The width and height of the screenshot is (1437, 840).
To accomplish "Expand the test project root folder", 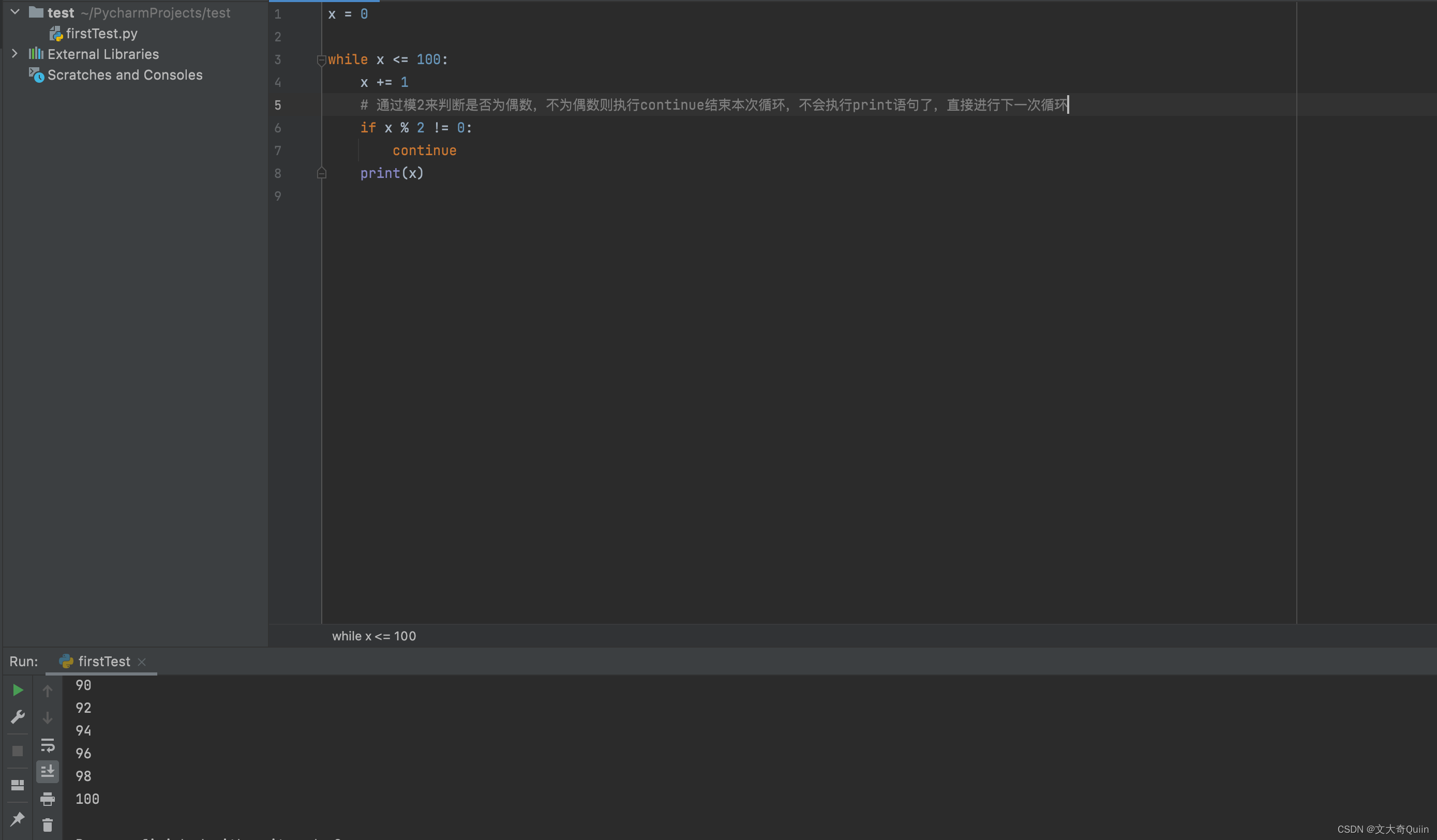I will click(x=13, y=11).
